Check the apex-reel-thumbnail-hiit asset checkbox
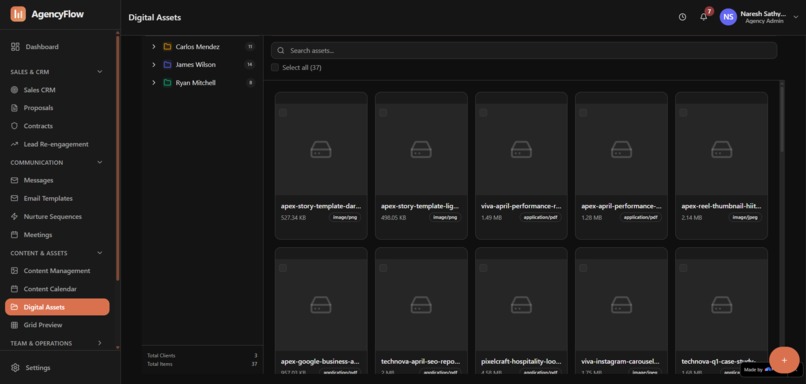This screenshot has width=806, height=384. pyautogui.click(x=683, y=113)
